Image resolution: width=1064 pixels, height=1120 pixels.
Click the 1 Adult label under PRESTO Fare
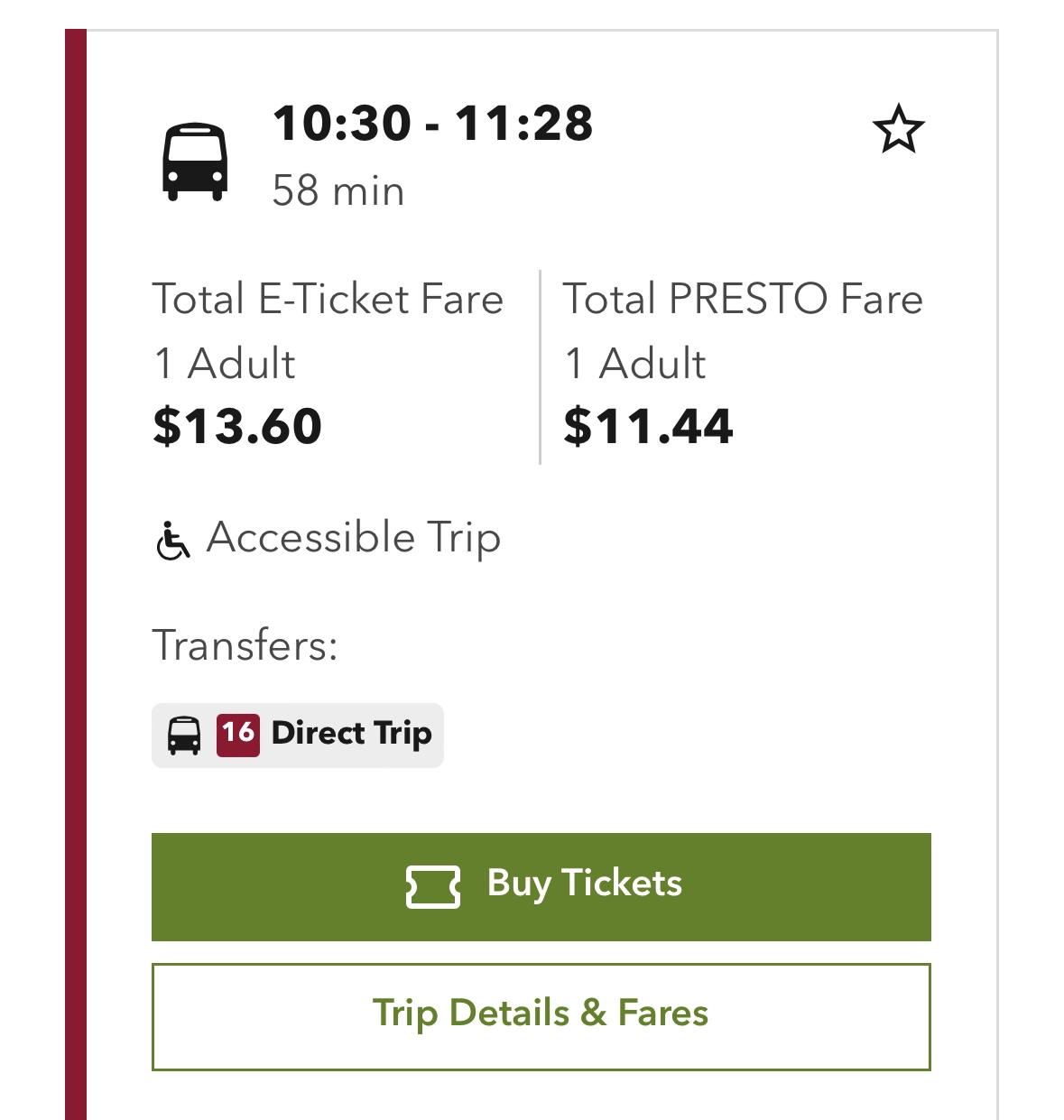(x=635, y=364)
